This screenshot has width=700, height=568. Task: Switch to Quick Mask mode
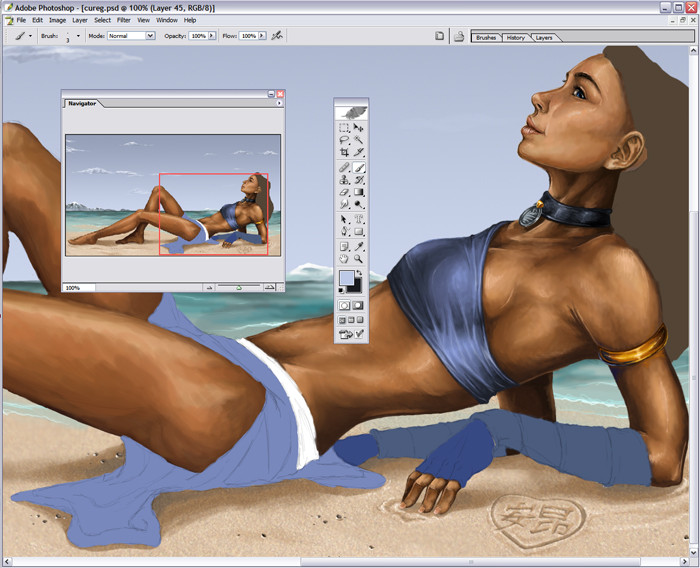tap(358, 305)
